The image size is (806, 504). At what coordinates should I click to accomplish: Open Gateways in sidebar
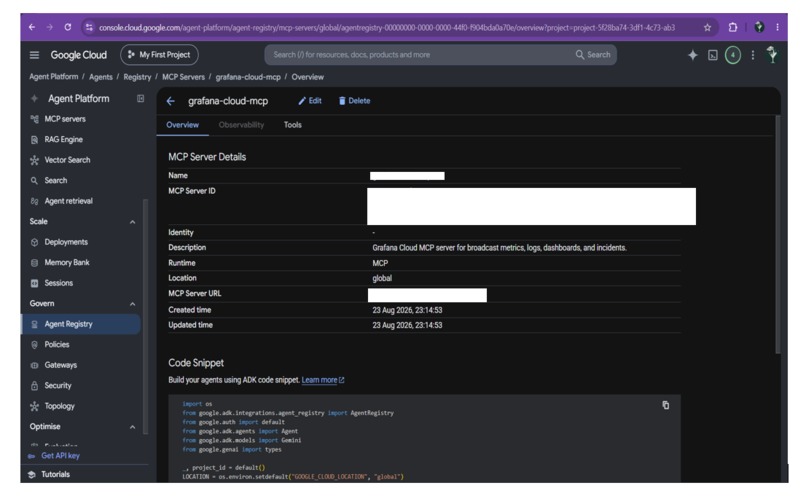point(61,365)
